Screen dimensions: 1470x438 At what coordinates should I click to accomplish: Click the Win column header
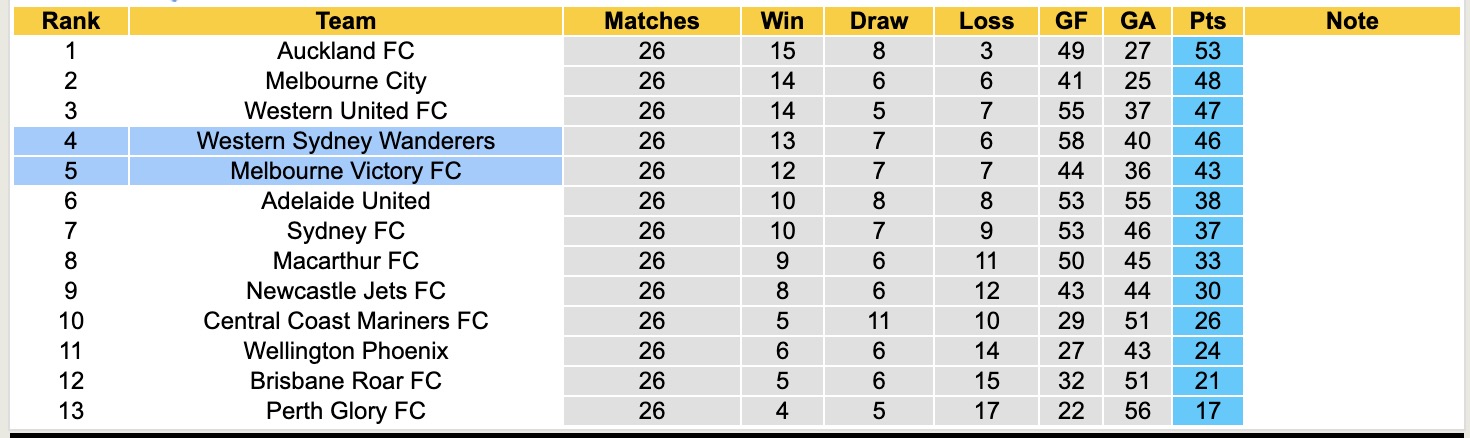tap(782, 21)
